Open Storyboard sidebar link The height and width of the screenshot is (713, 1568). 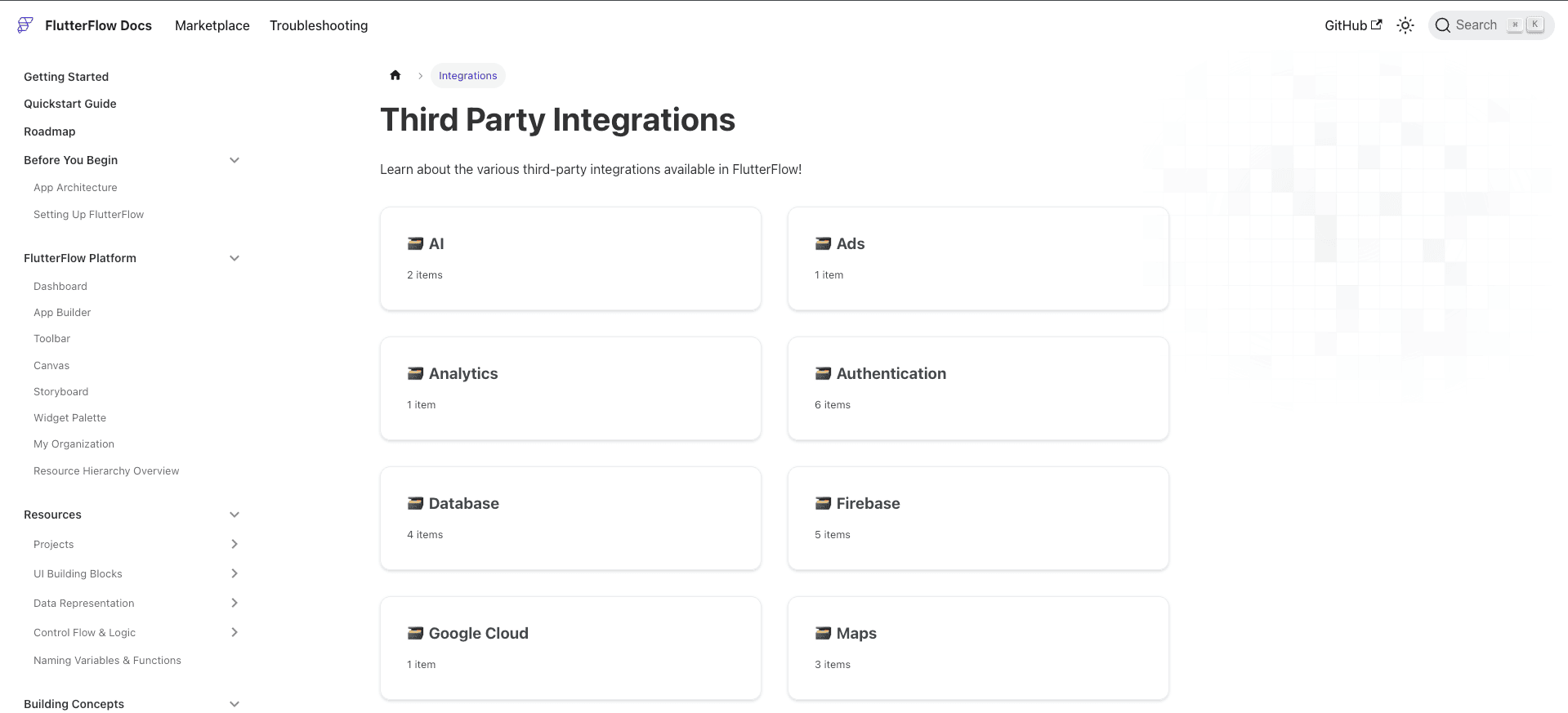click(x=61, y=391)
